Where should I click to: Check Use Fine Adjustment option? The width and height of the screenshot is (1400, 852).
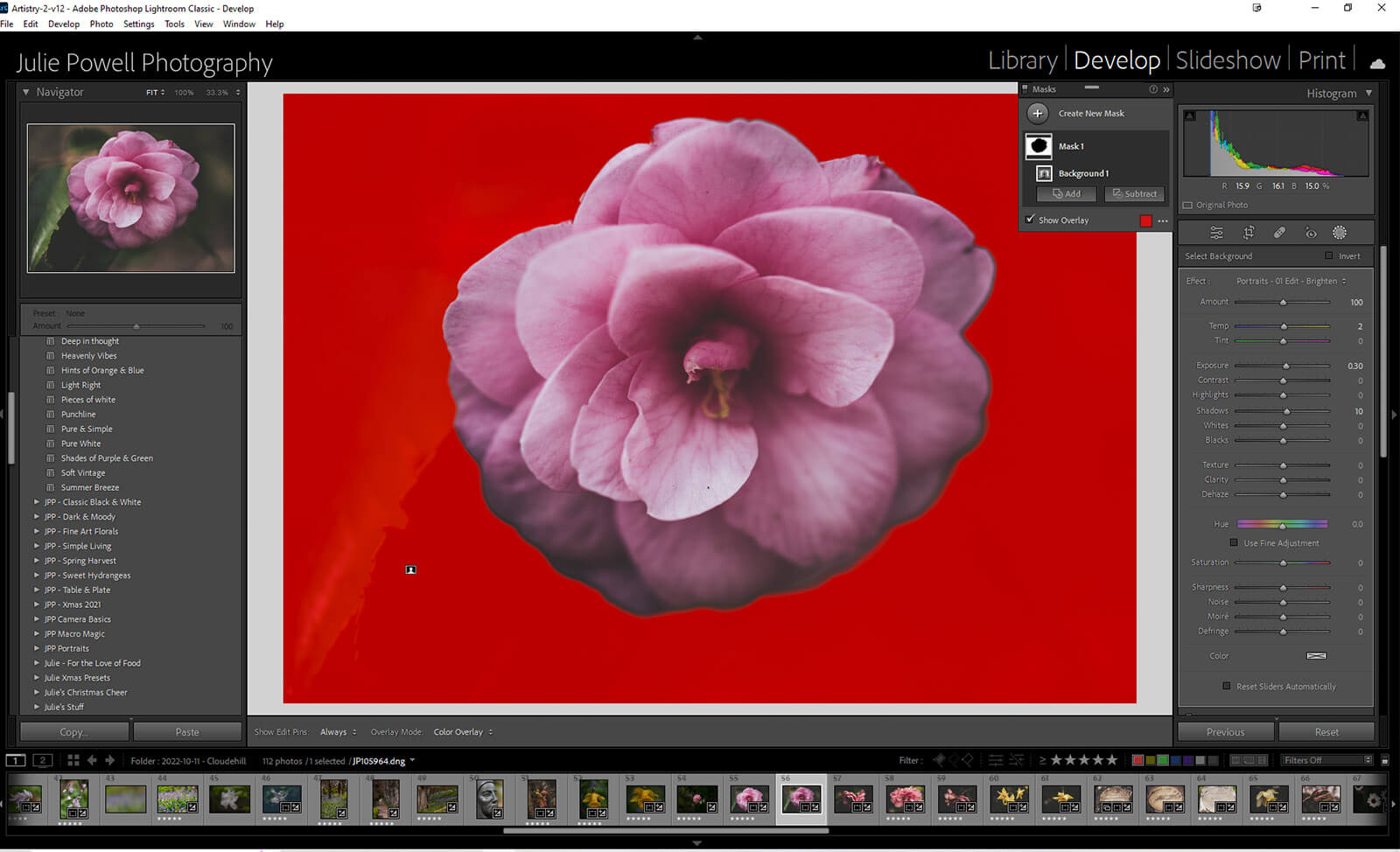coord(1234,543)
